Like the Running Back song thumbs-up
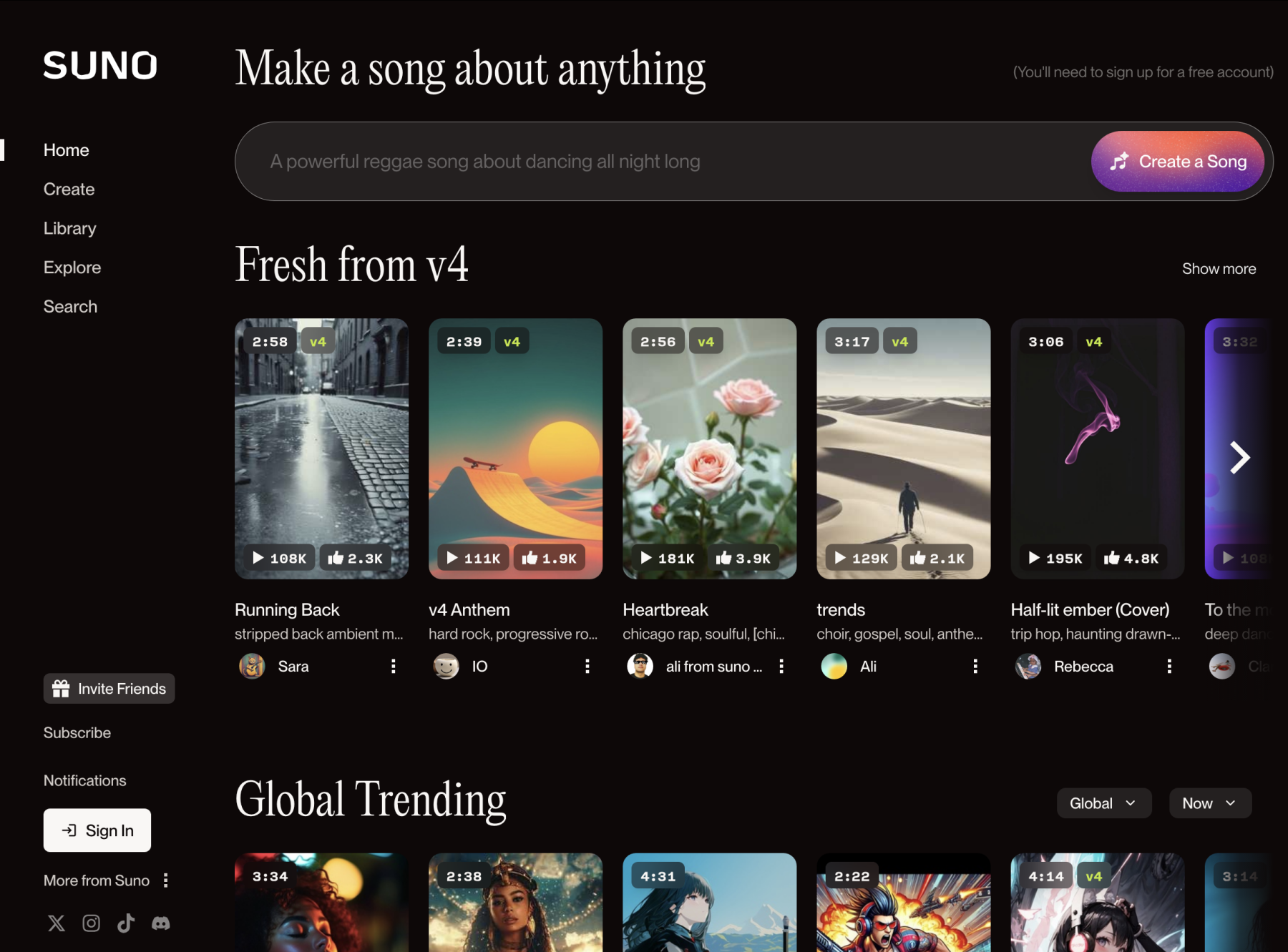Viewport: 1288px width, 952px height. pyautogui.click(x=355, y=558)
